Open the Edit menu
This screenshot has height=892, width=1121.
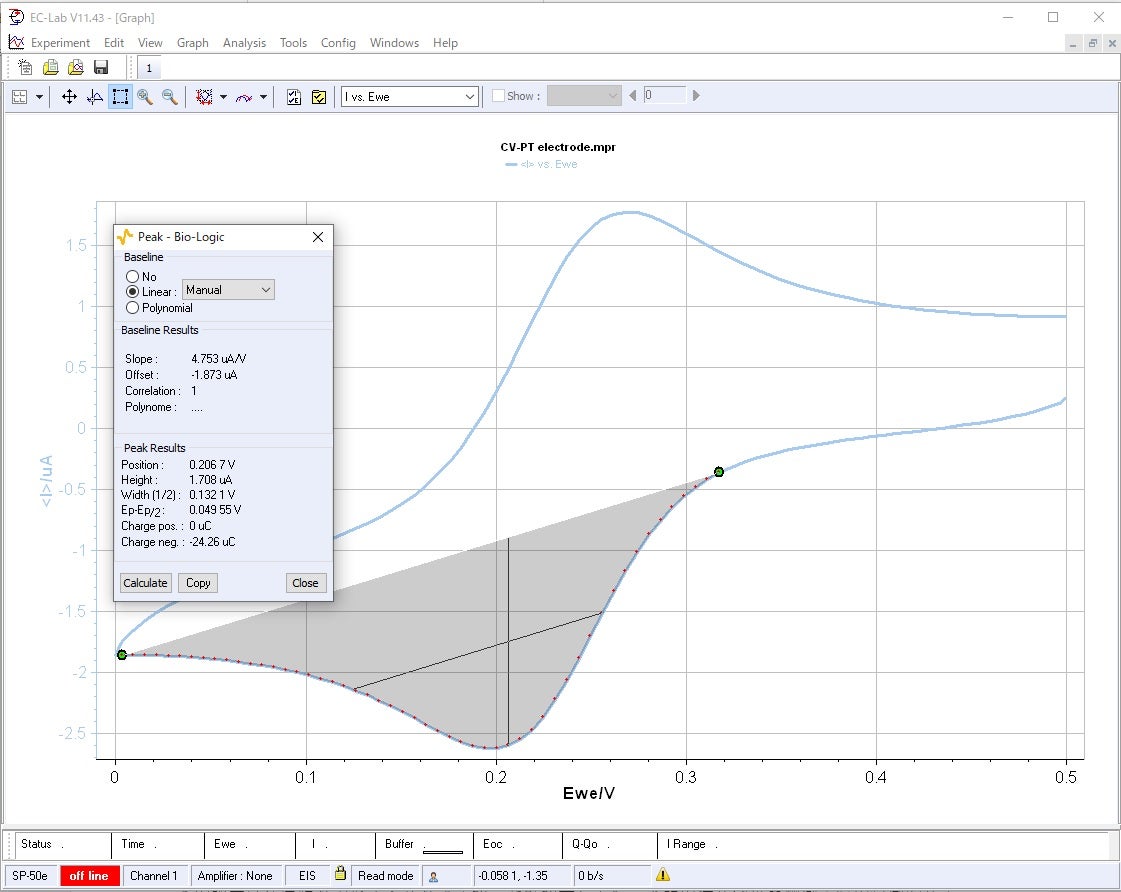(114, 43)
